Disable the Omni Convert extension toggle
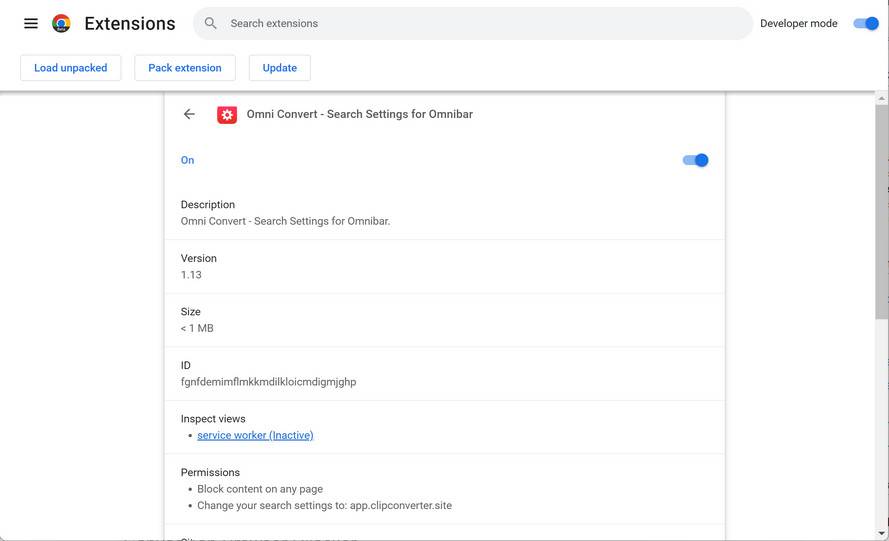The image size is (889, 541). 695,160
